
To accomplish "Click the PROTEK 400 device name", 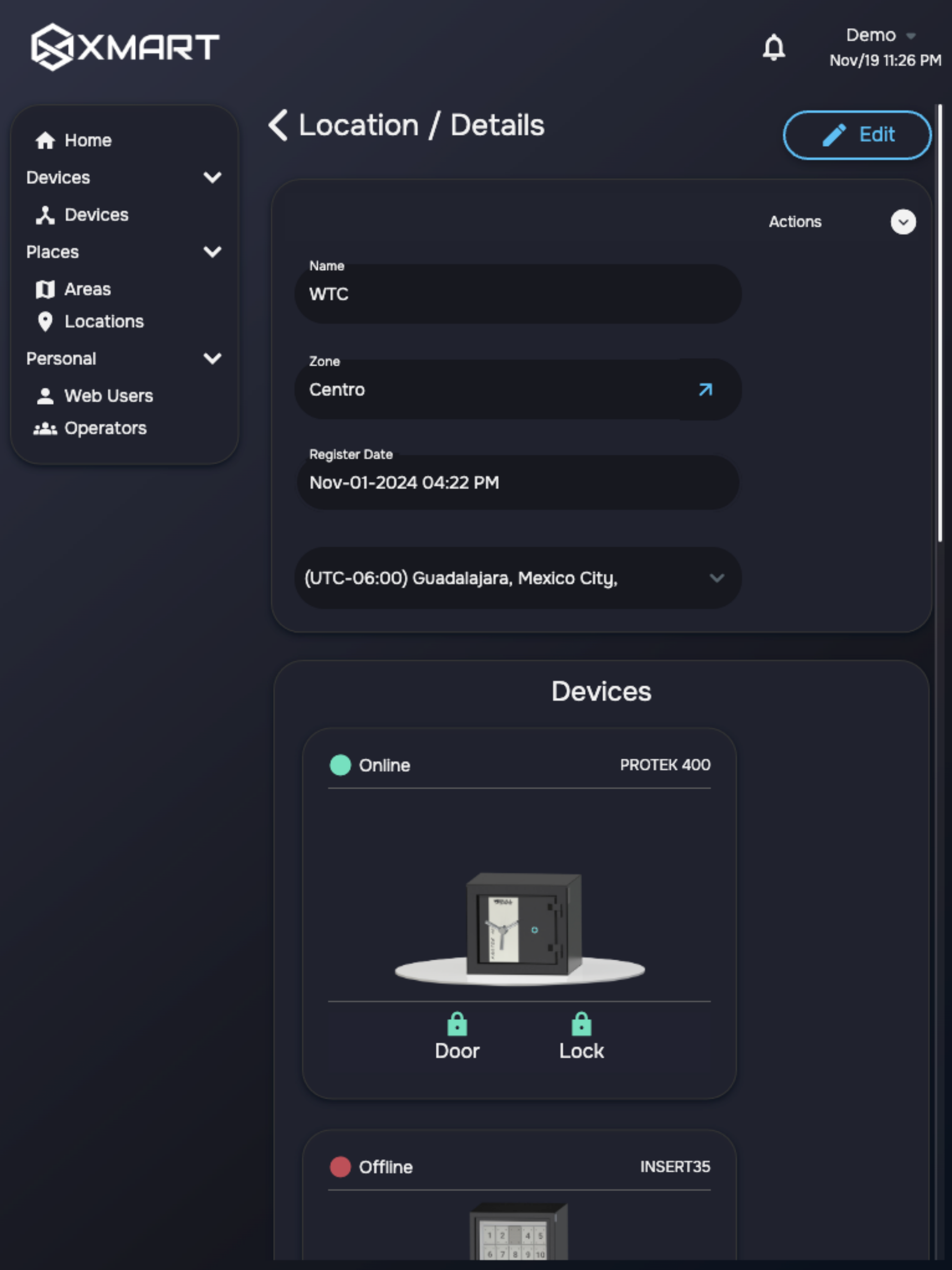I will tap(665, 765).
